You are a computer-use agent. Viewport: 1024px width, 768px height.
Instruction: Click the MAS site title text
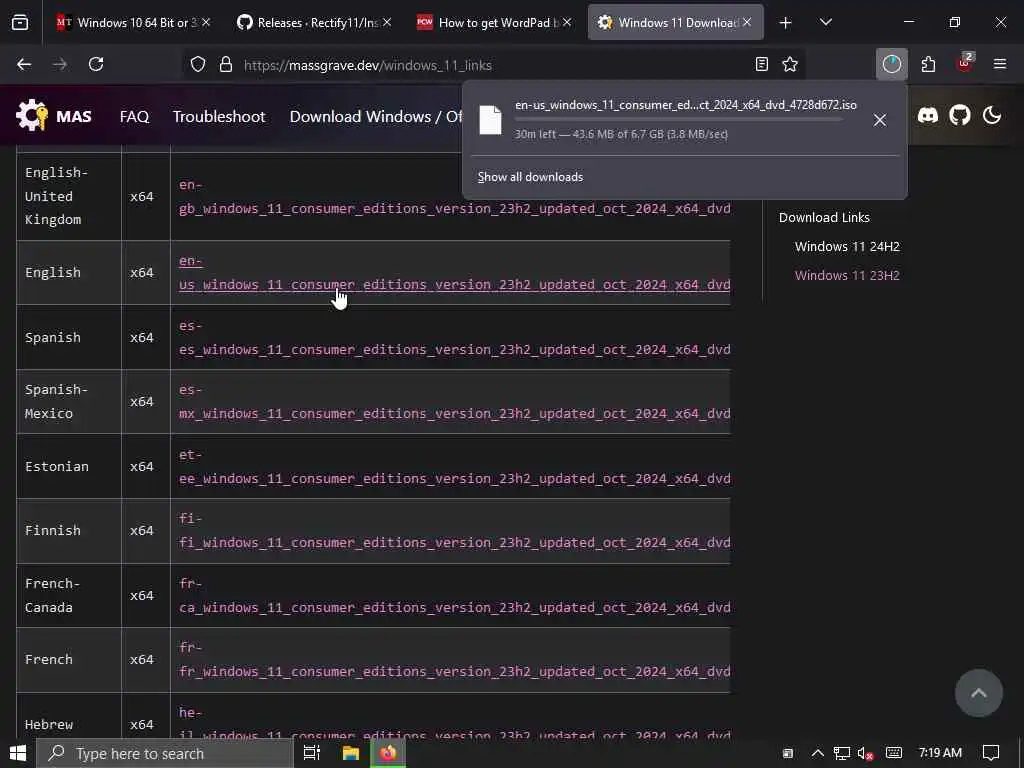(x=74, y=116)
